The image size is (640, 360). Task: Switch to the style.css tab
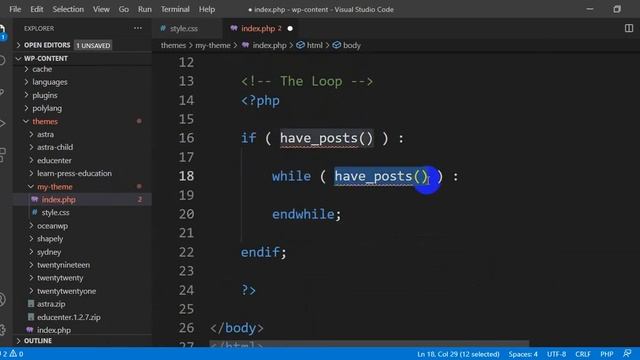[184, 29]
